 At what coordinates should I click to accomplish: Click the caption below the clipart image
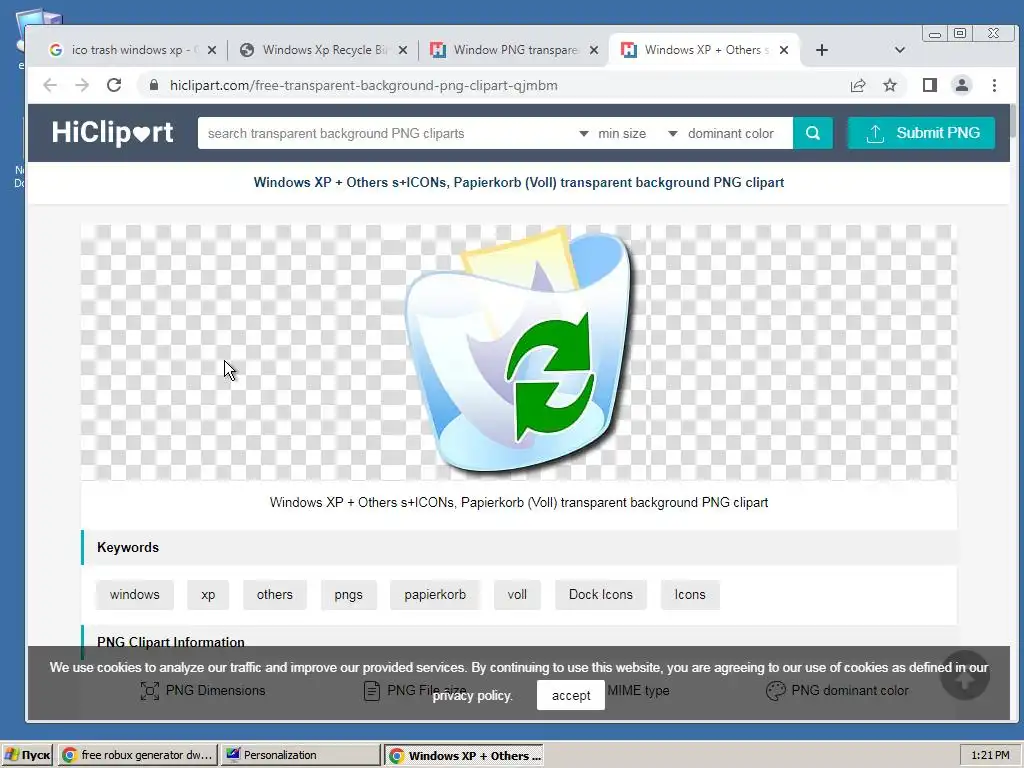click(x=519, y=503)
